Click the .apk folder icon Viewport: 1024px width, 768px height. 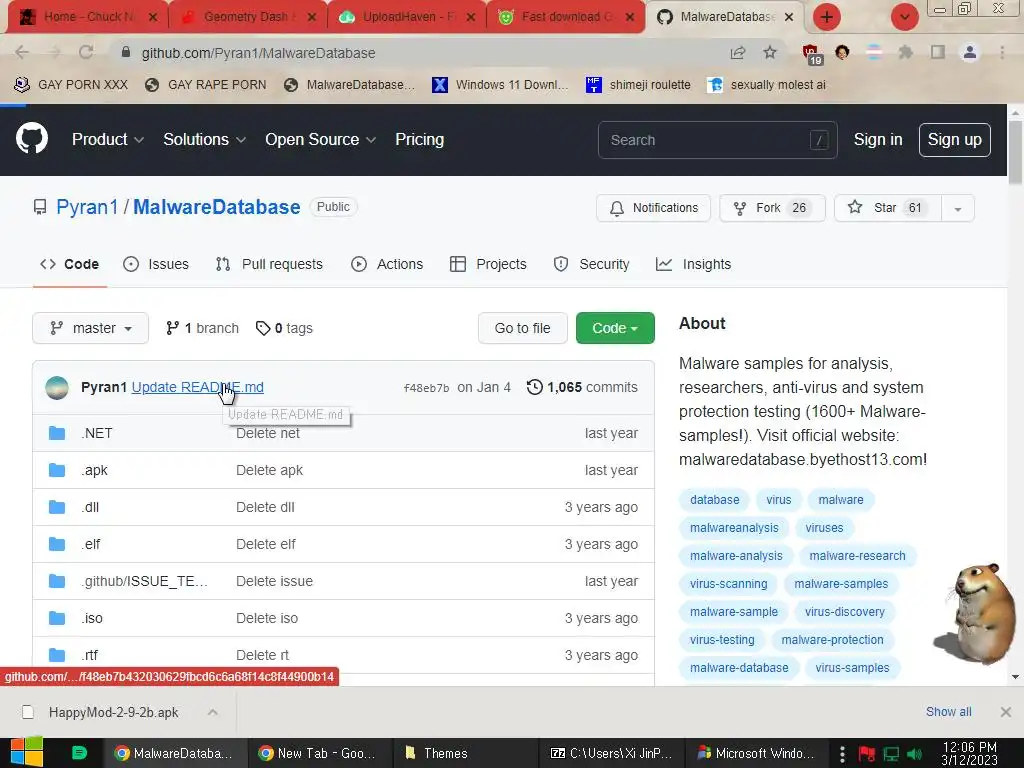(x=57, y=470)
